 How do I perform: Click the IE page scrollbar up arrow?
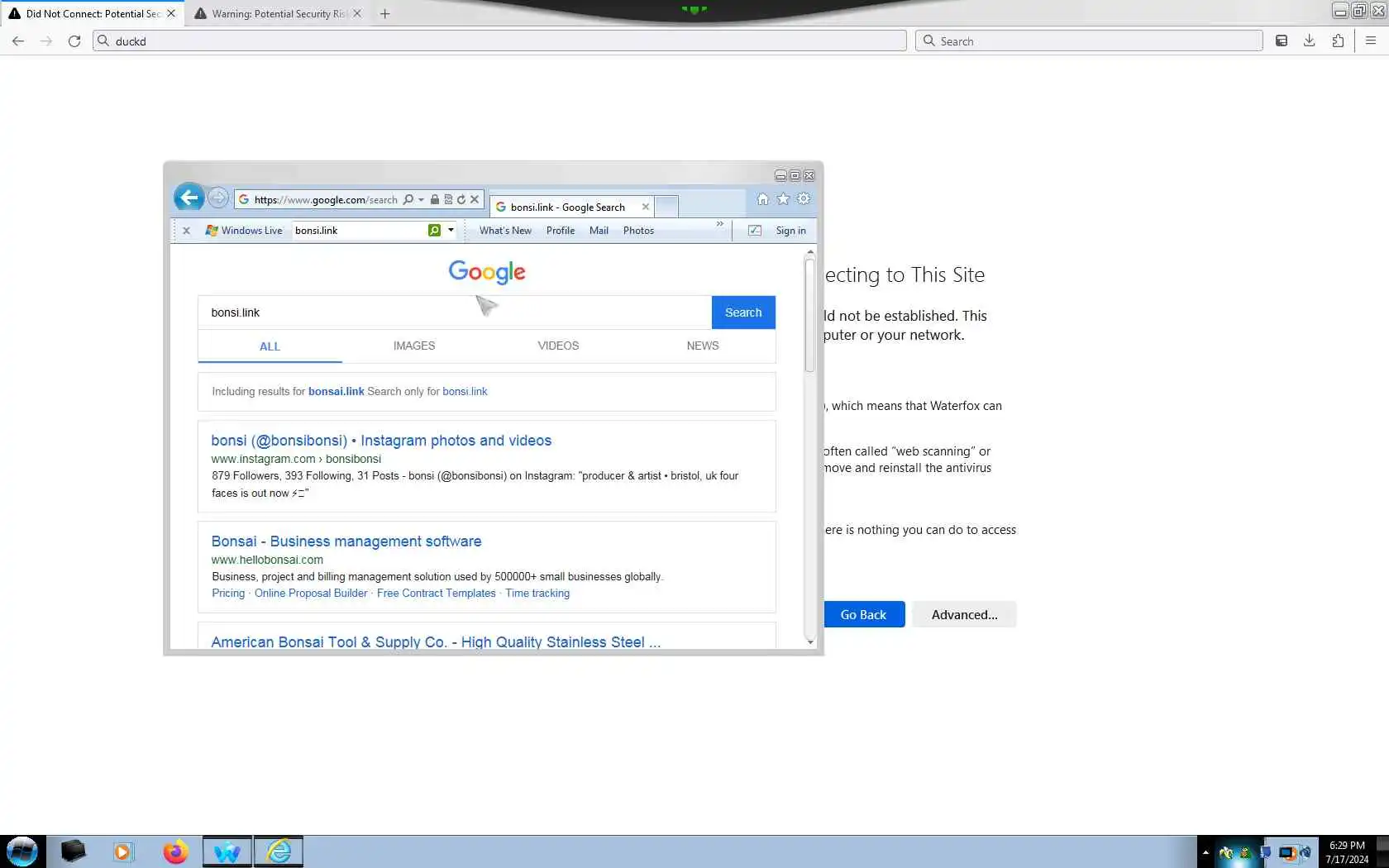810,251
